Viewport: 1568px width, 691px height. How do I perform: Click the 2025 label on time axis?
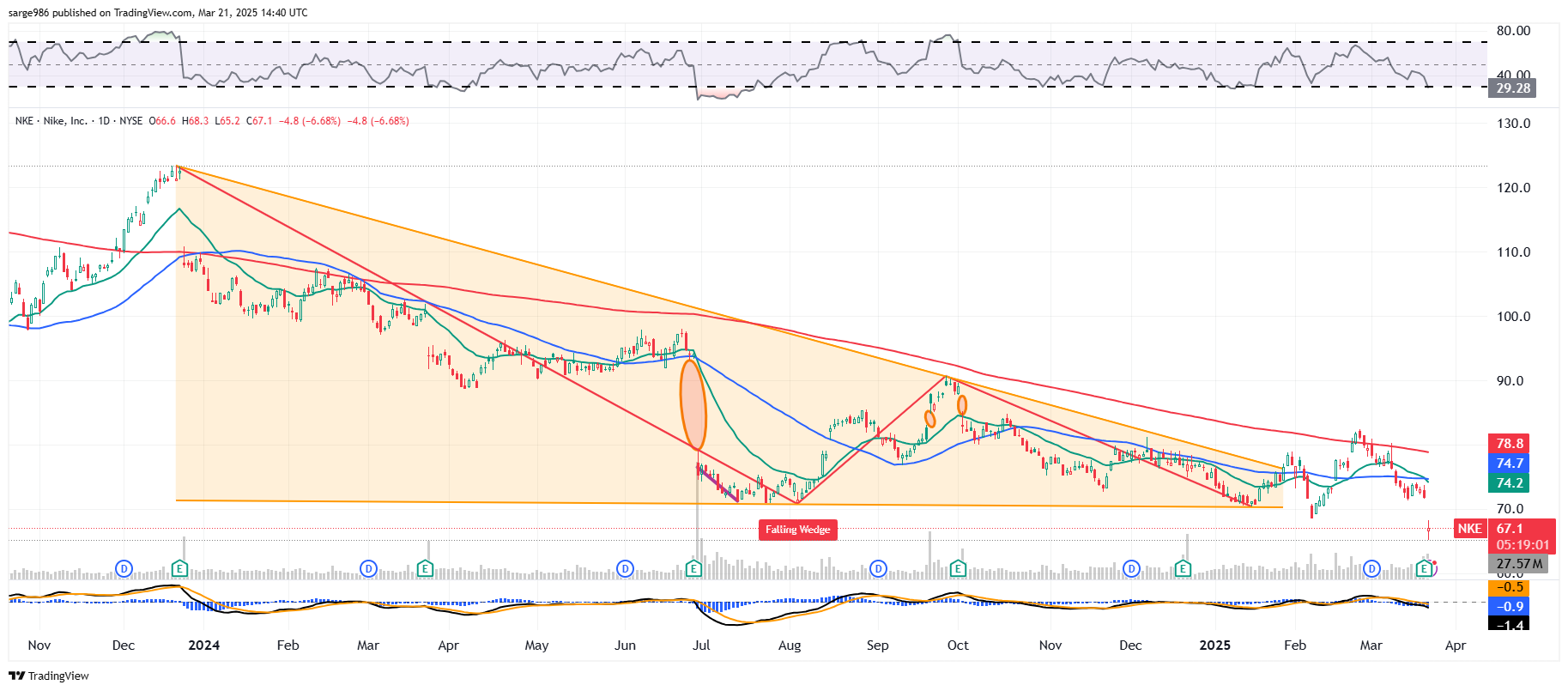(x=1214, y=646)
